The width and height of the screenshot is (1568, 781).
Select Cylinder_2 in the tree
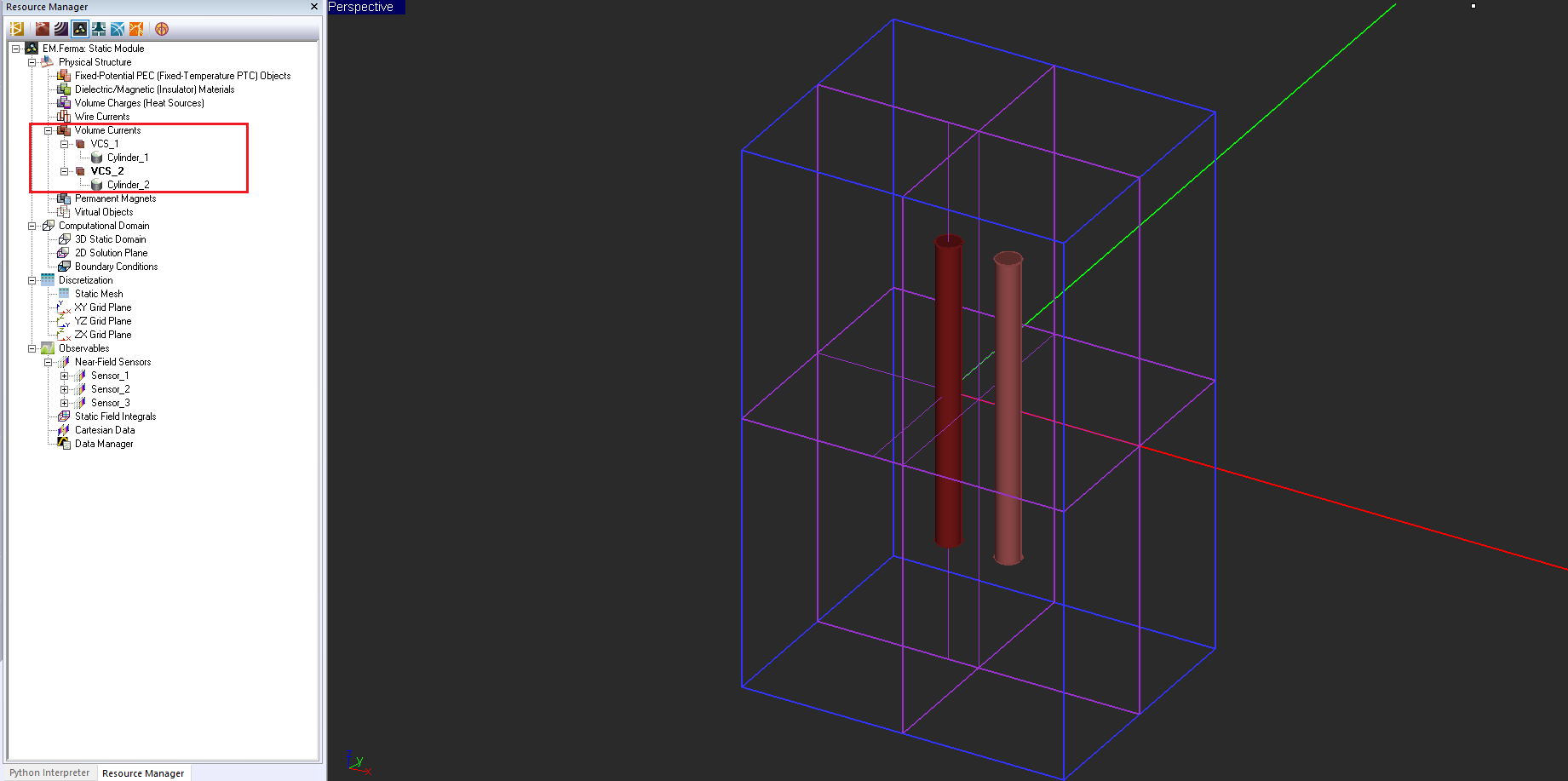tap(129, 185)
